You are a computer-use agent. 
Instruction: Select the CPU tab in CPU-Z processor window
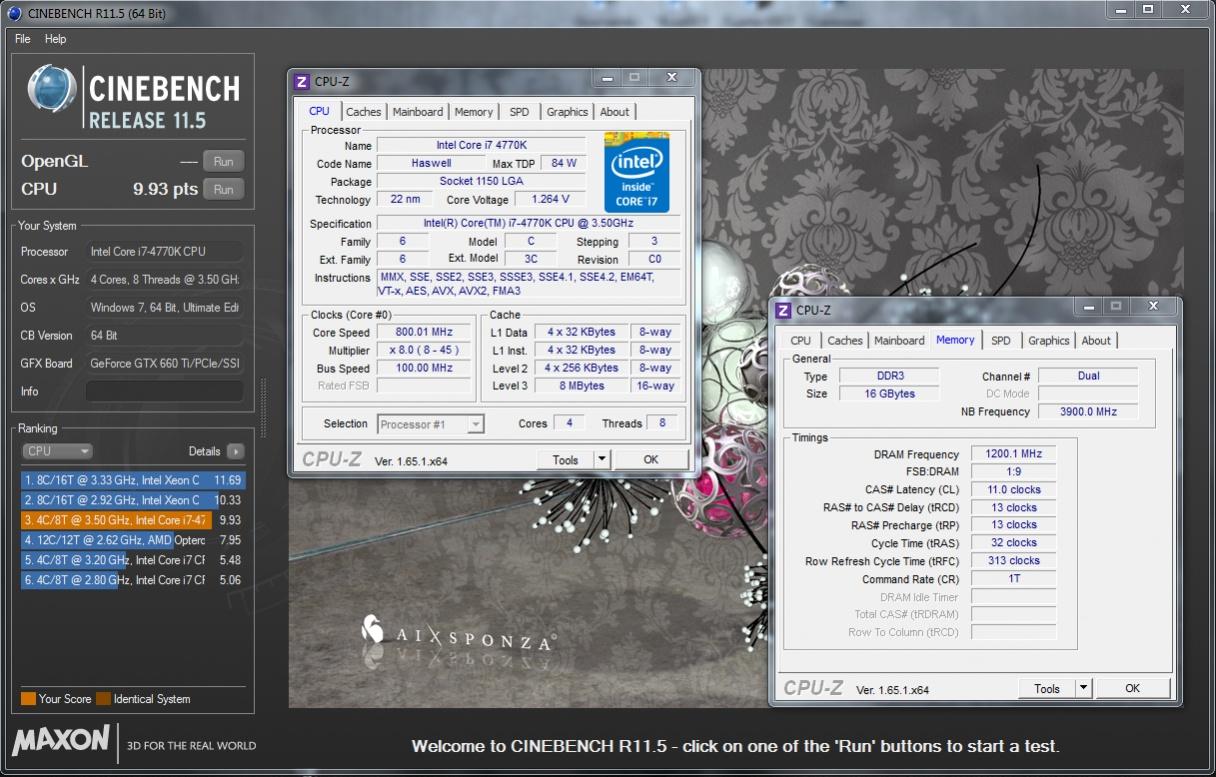click(319, 111)
